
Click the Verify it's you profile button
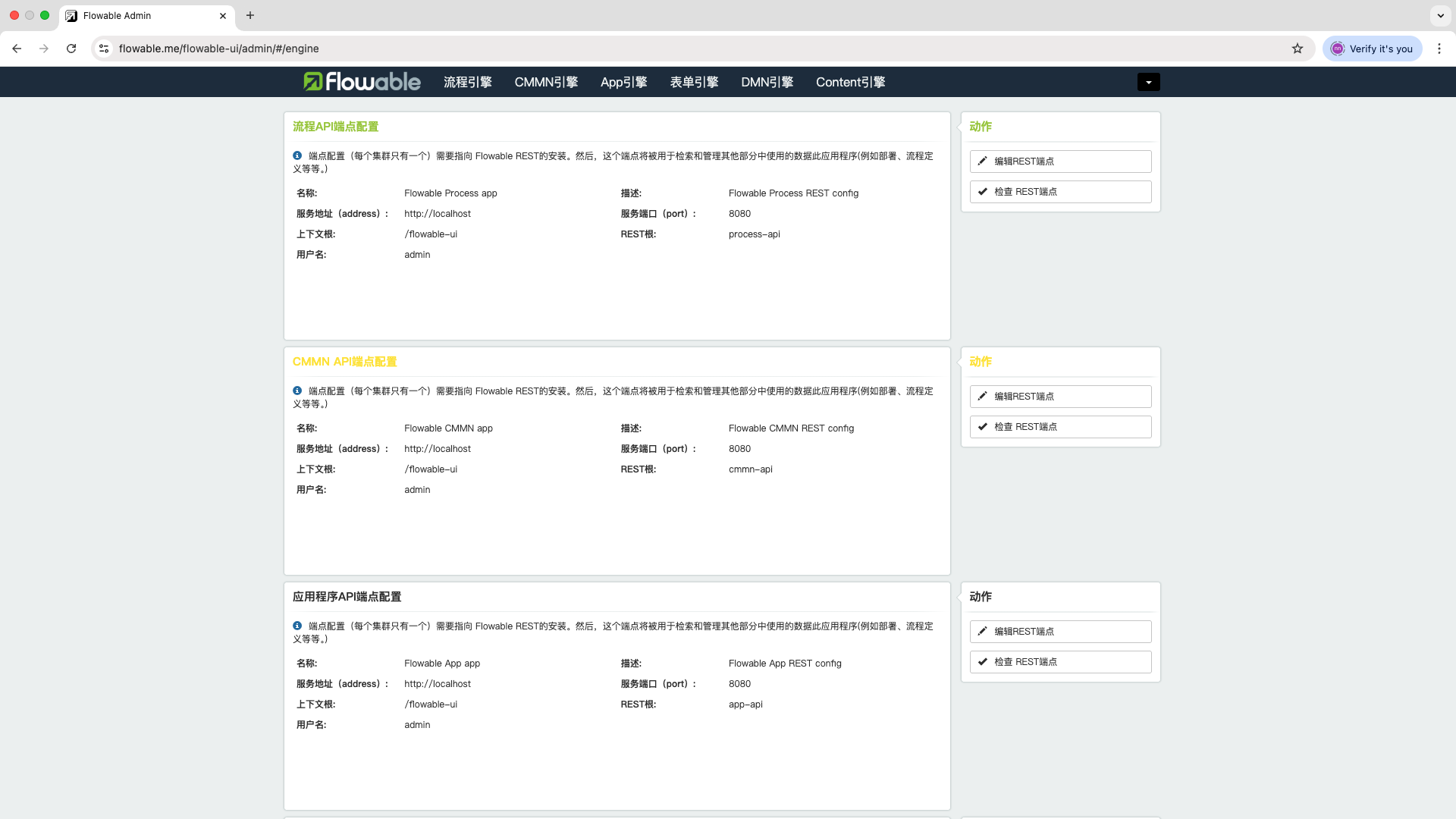pyautogui.click(x=1372, y=49)
